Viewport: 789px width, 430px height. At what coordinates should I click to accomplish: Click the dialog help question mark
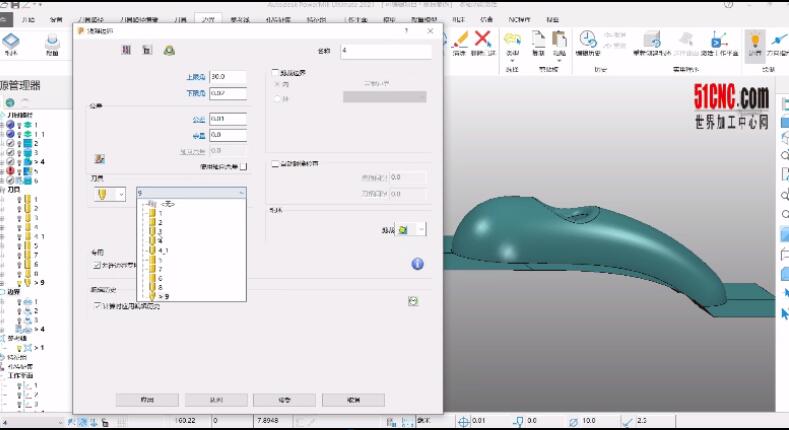click(405, 31)
